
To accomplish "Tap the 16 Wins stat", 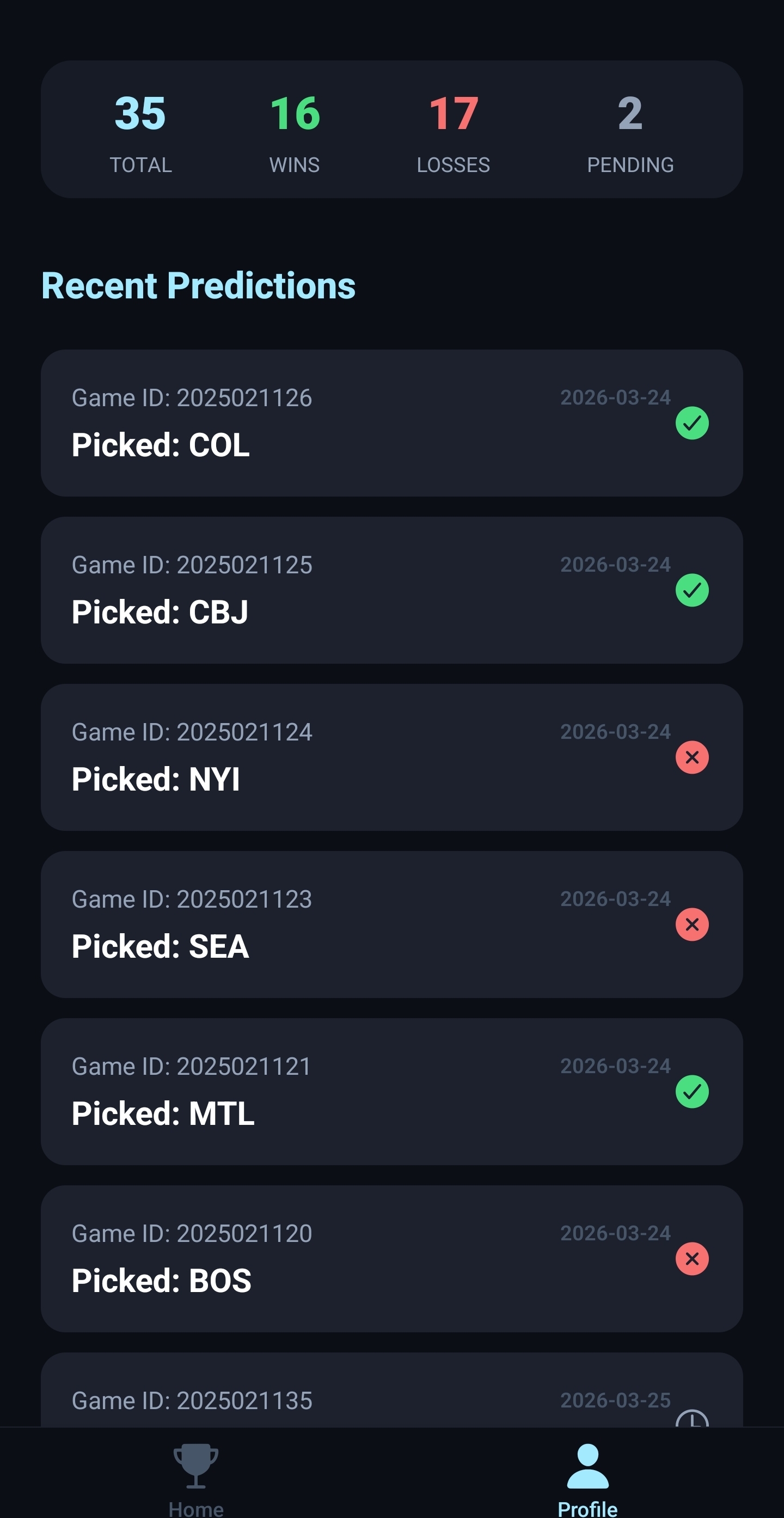I will 295,131.
